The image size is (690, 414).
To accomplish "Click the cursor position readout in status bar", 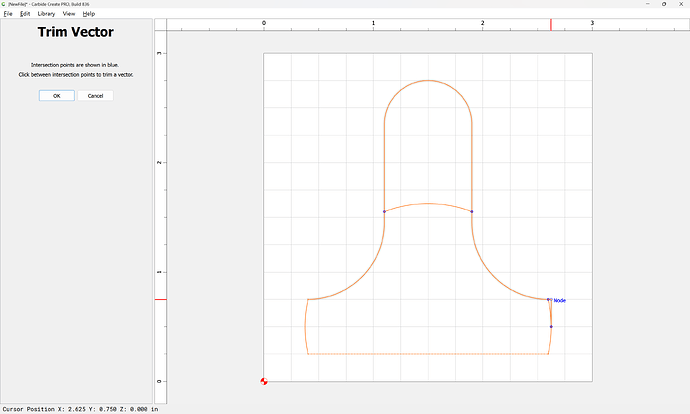I will (x=80, y=408).
